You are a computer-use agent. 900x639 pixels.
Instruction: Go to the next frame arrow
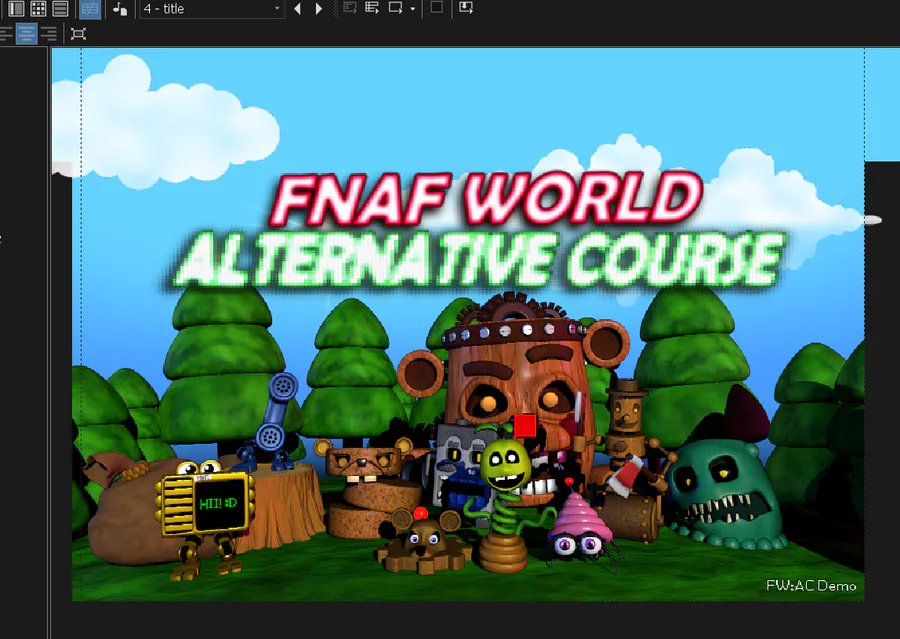coord(319,8)
